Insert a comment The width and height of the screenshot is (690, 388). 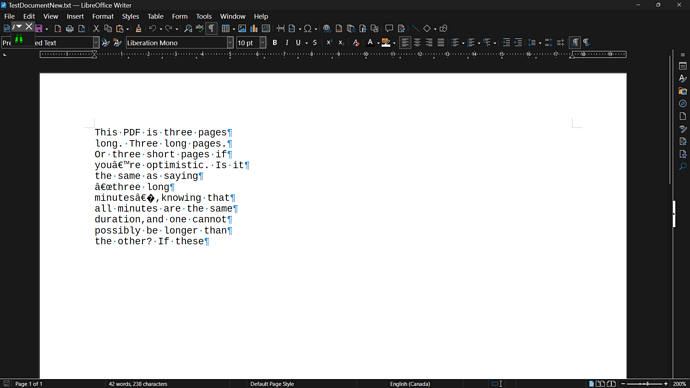389,29
